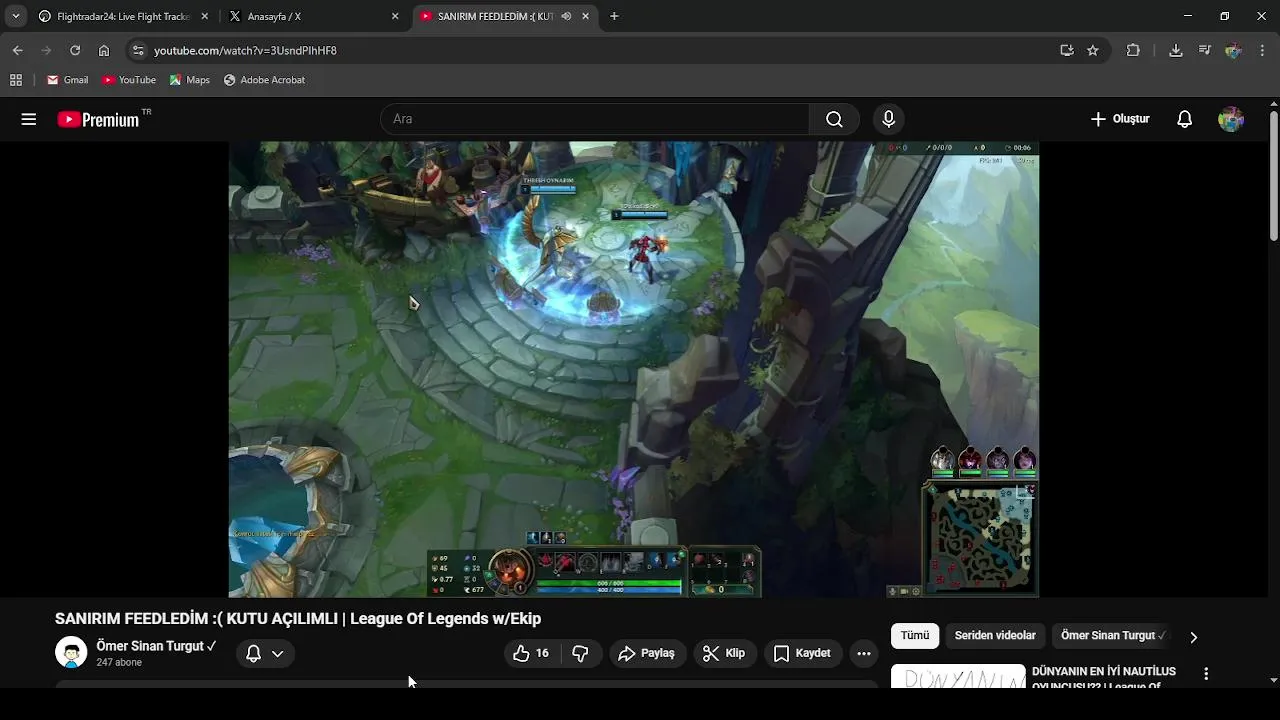Open the apps grid in bookmarks bar

(x=16, y=80)
